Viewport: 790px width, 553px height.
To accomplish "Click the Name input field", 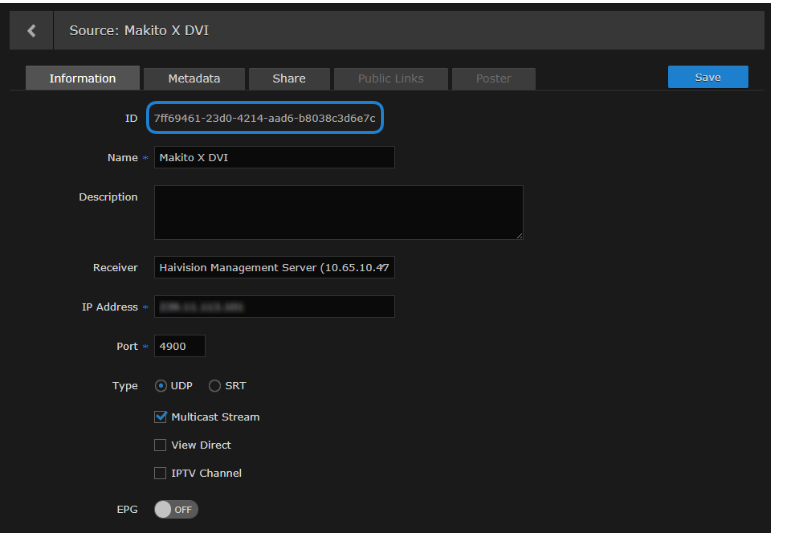I will [x=274, y=158].
